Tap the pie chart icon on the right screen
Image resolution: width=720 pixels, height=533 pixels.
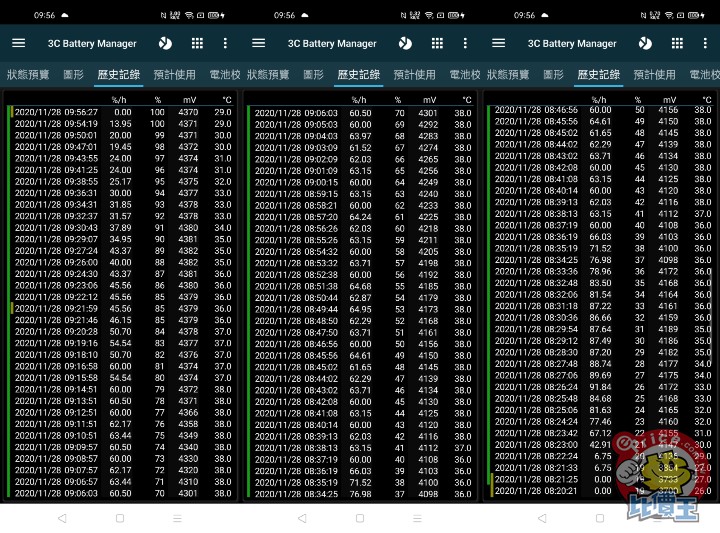pos(645,43)
